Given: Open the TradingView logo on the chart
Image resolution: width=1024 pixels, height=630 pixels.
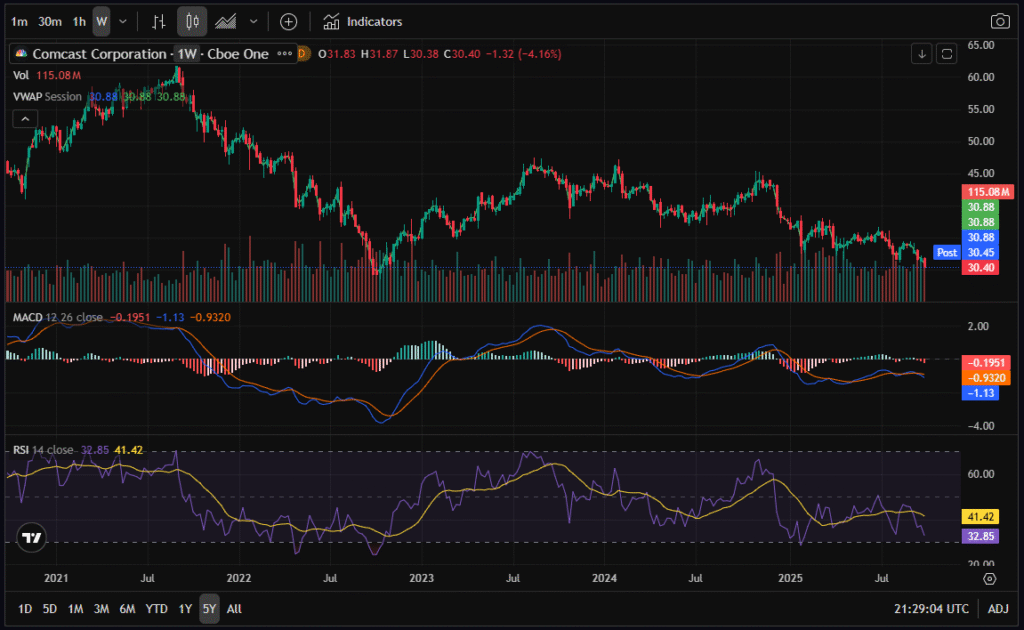Looking at the screenshot, I should coord(32,537).
